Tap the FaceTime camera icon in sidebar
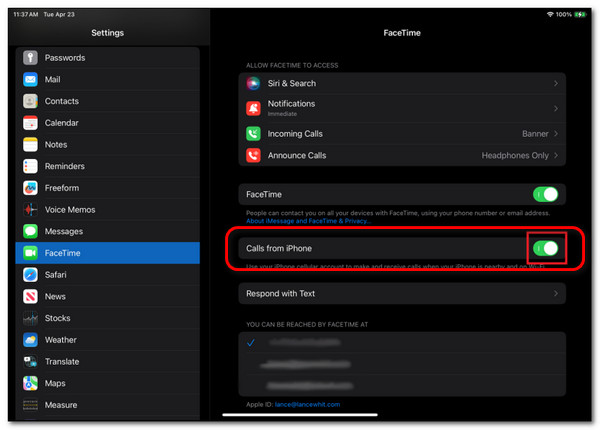The image size is (600, 430). pyautogui.click(x=30, y=253)
